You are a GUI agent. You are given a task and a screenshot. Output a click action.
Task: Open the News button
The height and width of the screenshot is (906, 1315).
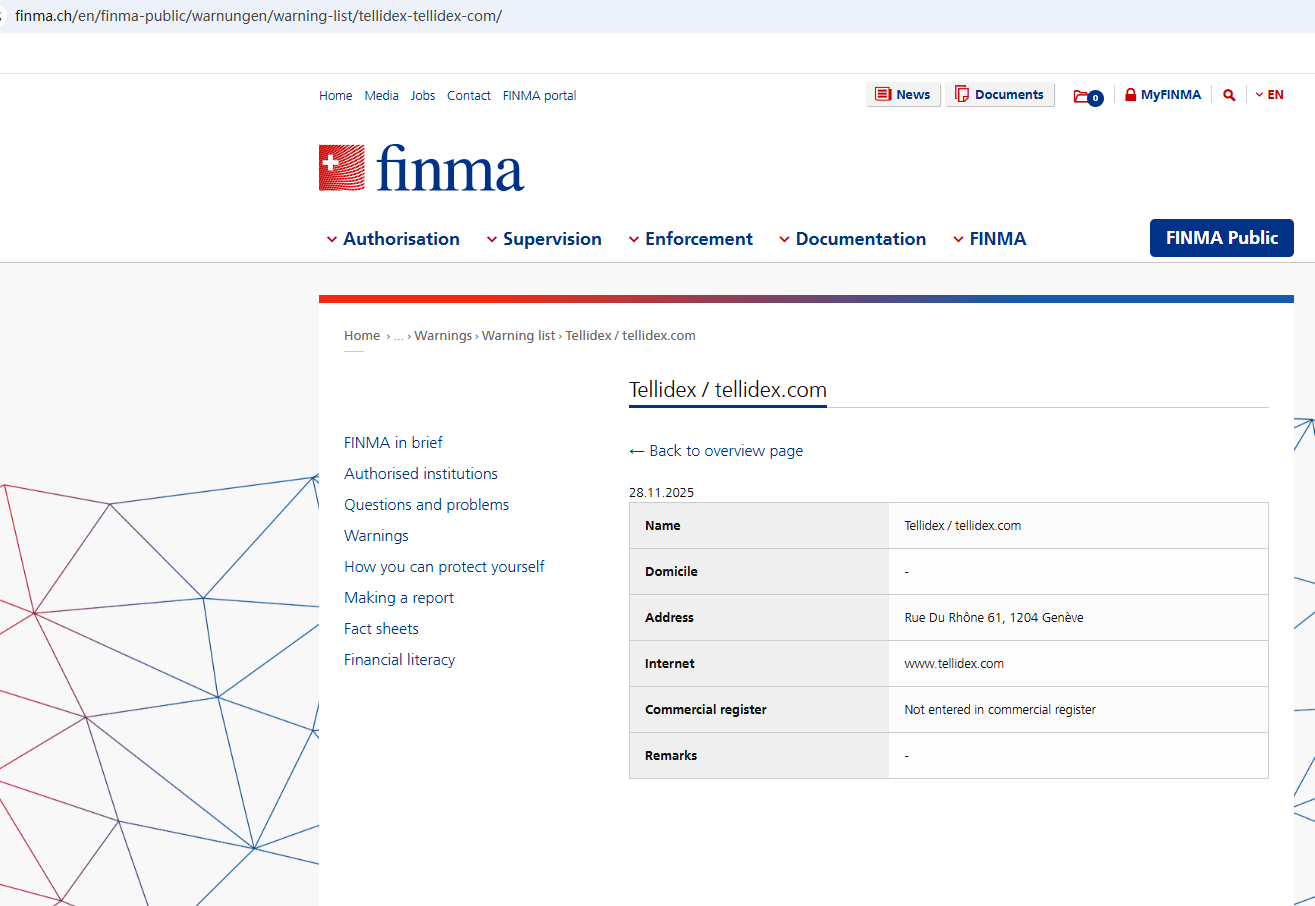pyautogui.click(x=903, y=95)
